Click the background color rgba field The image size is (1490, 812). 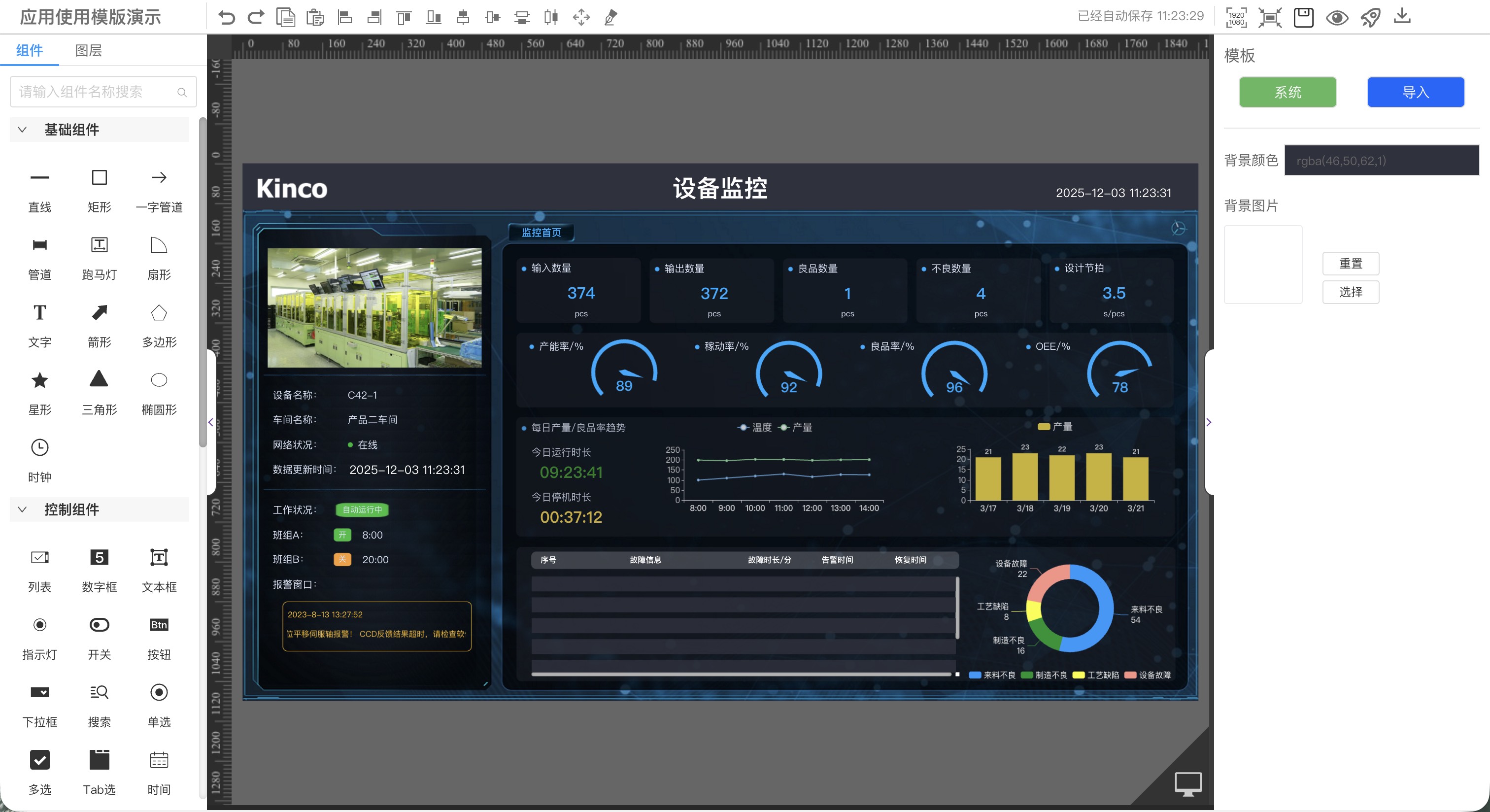coord(1381,161)
